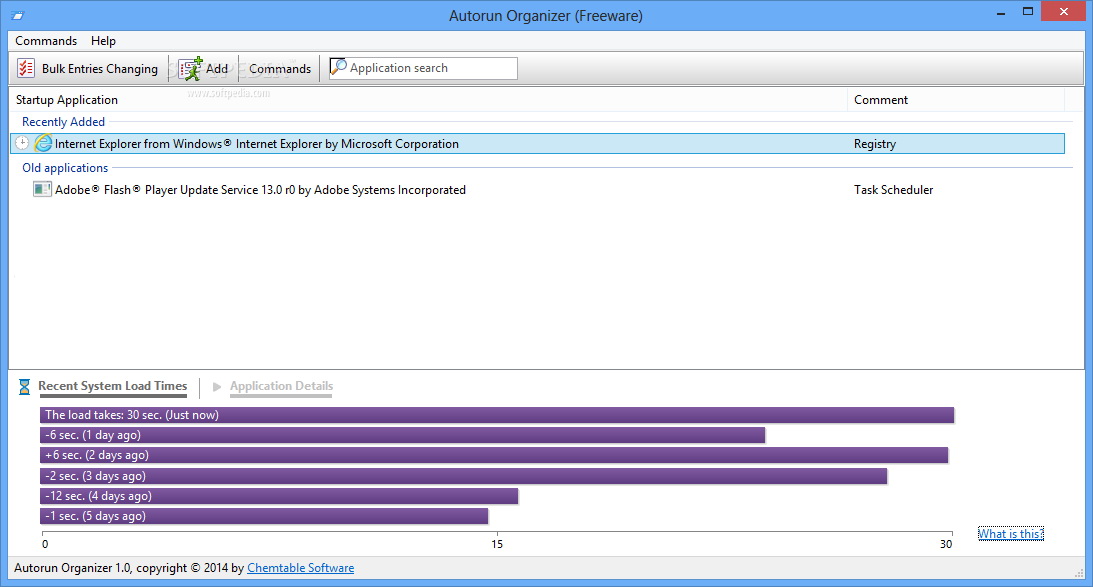Click the magnifying glass search icon
Viewport: 1093px width, 587px height.
(x=339, y=67)
